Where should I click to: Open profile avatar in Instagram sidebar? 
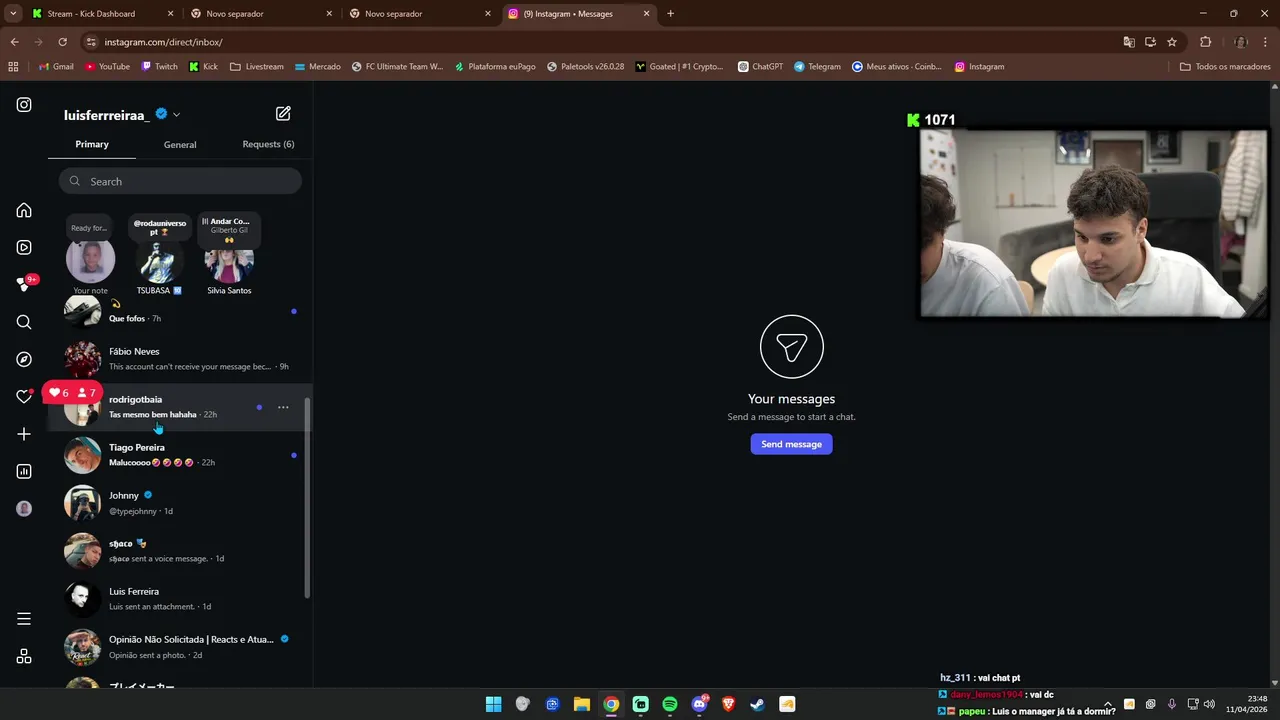pyautogui.click(x=24, y=508)
